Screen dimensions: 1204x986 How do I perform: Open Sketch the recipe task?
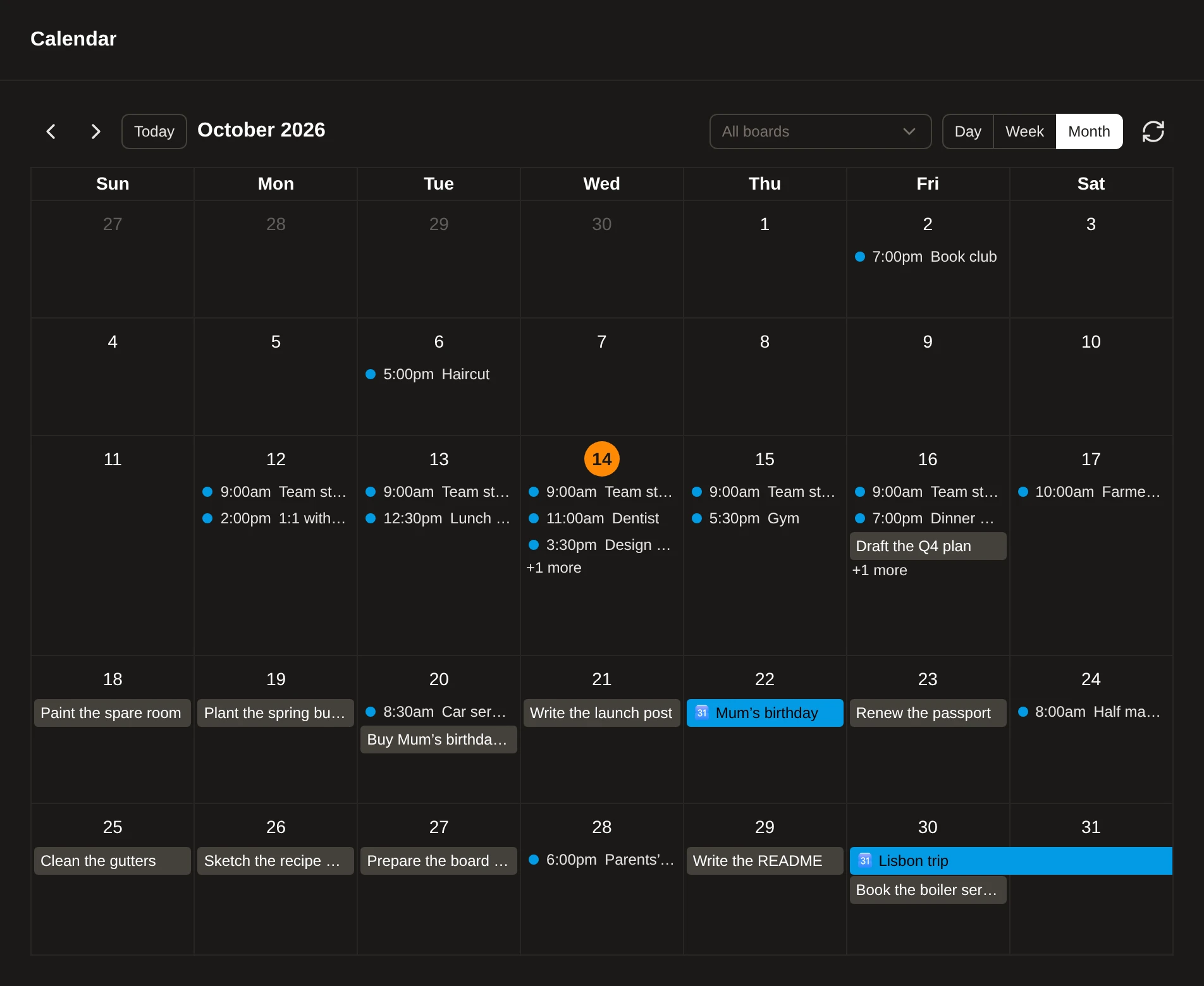pyautogui.click(x=276, y=861)
